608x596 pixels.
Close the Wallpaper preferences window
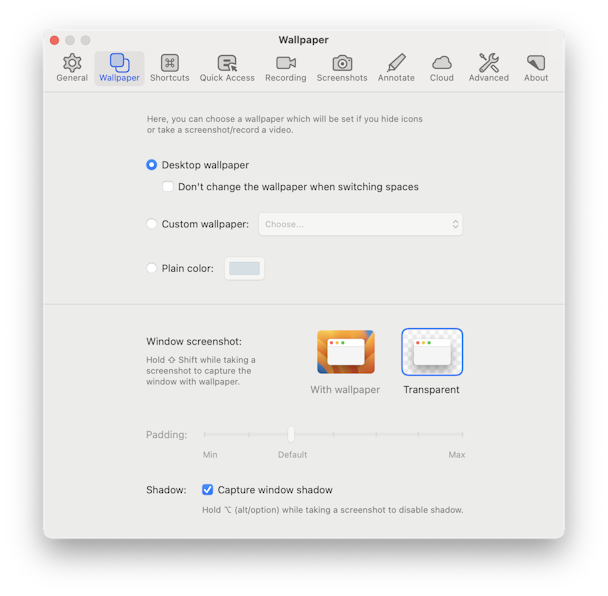click(55, 40)
